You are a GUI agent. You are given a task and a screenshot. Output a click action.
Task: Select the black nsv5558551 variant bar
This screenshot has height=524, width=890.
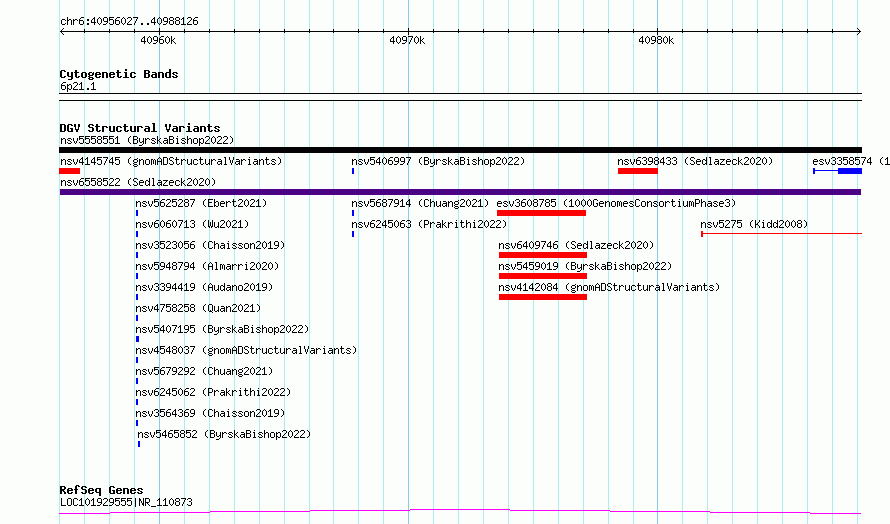point(460,150)
